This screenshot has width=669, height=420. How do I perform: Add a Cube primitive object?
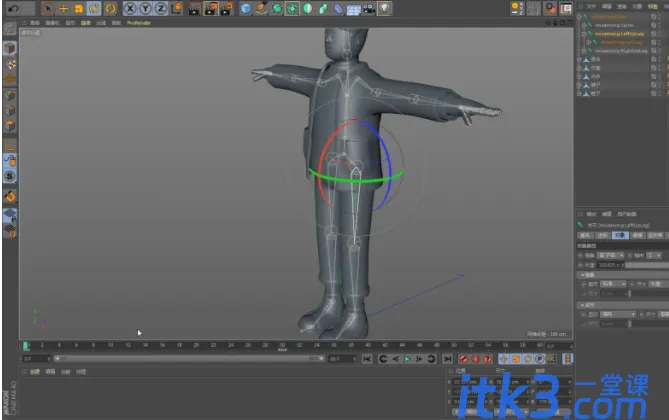click(246, 9)
